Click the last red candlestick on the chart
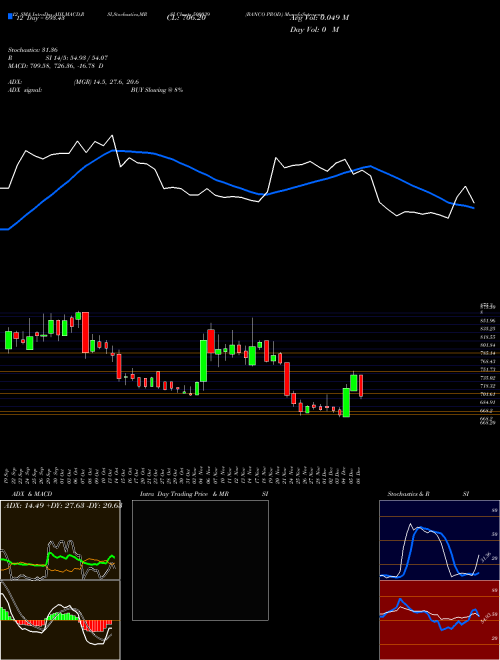The height and width of the screenshot is (660, 500). click(x=361, y=386)
